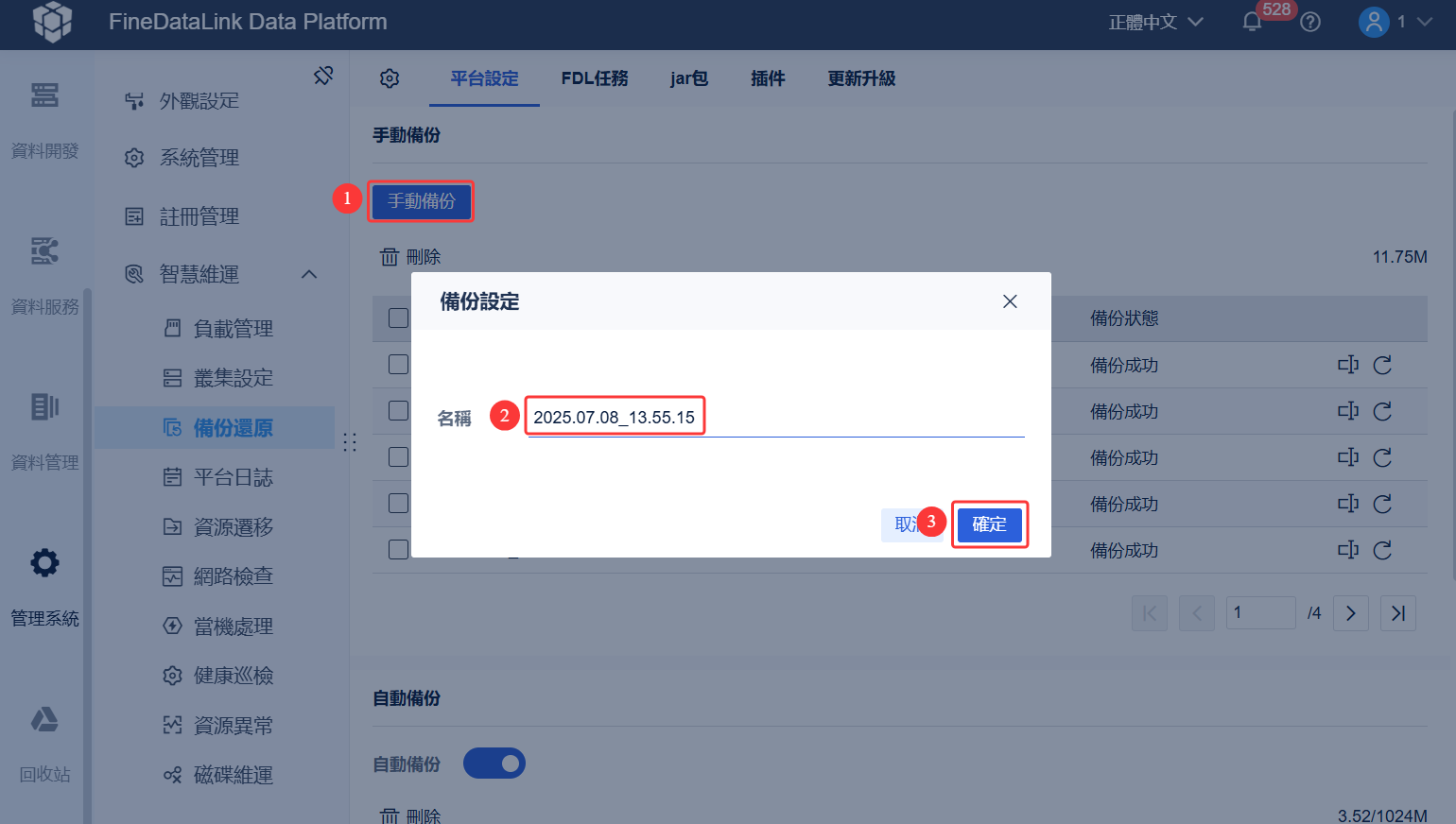Viewport: 1456px width, 824px height.
Task: Click the page number input box
Action: (x=1261, y=613)
